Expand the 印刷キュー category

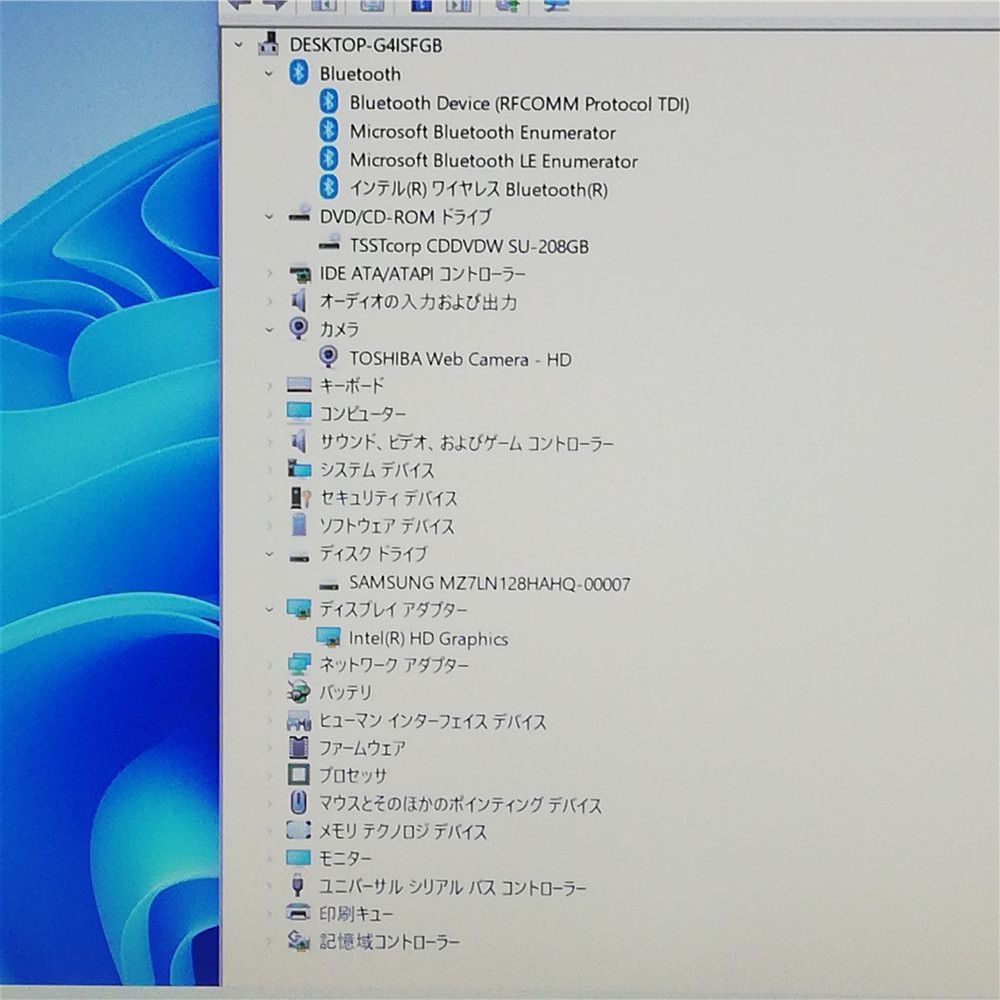coord(268,913)
